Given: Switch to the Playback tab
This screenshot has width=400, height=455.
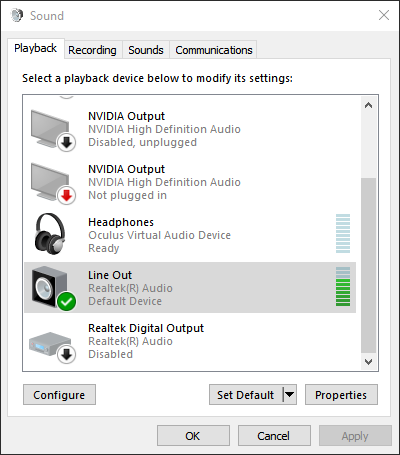Looking at the screenshot, I should point(35,49).
